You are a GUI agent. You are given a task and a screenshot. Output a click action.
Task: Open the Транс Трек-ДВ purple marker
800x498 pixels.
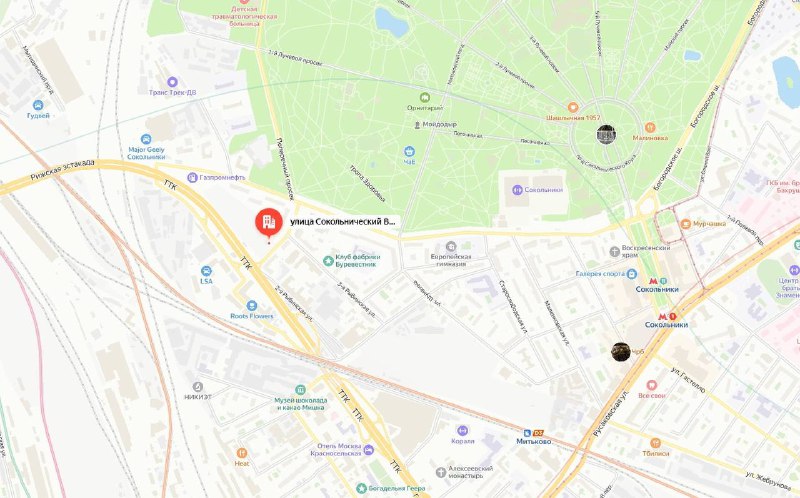tap(172, 82)
